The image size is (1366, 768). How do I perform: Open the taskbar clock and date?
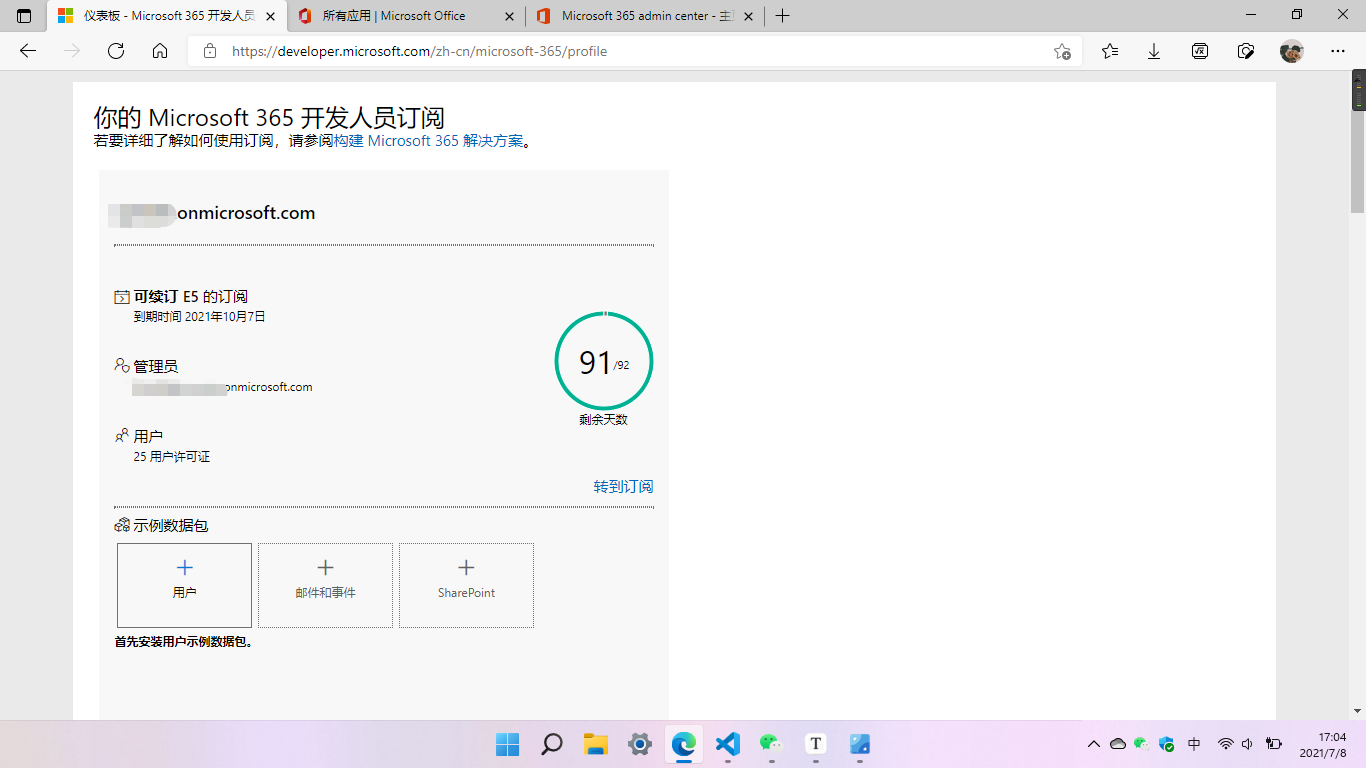1323,744
